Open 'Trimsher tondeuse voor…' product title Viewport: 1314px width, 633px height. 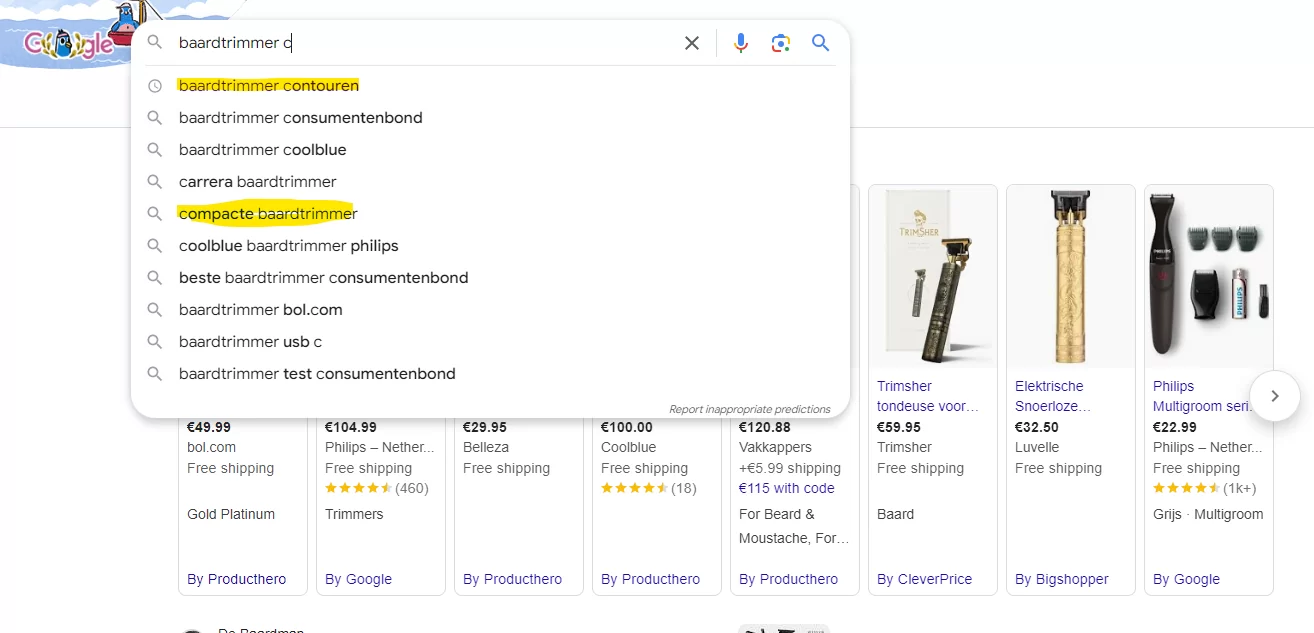[927, 396]
